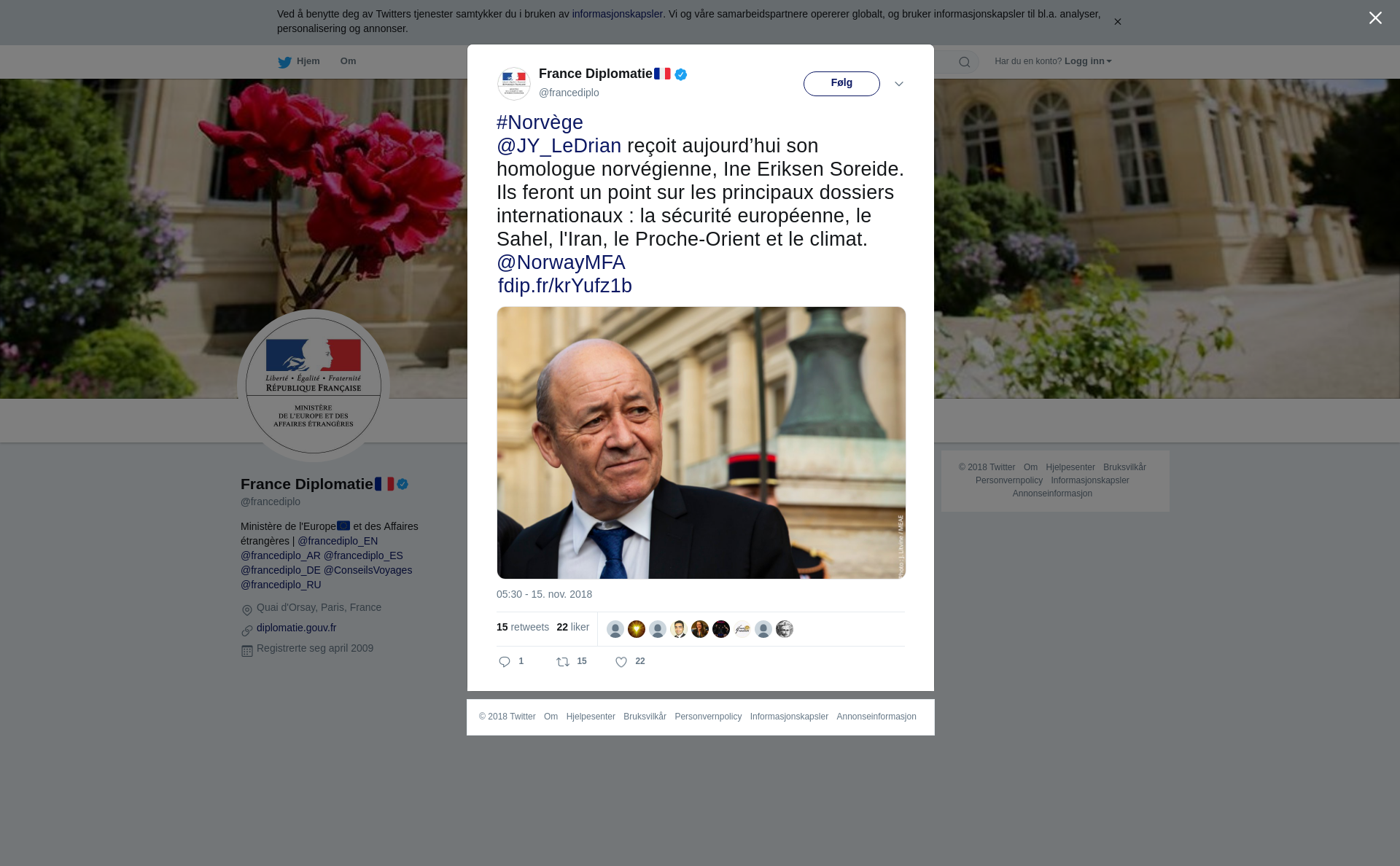1400x866 pixels.
Task: Click the reply speech bubble icon
Action: [505, 662]
